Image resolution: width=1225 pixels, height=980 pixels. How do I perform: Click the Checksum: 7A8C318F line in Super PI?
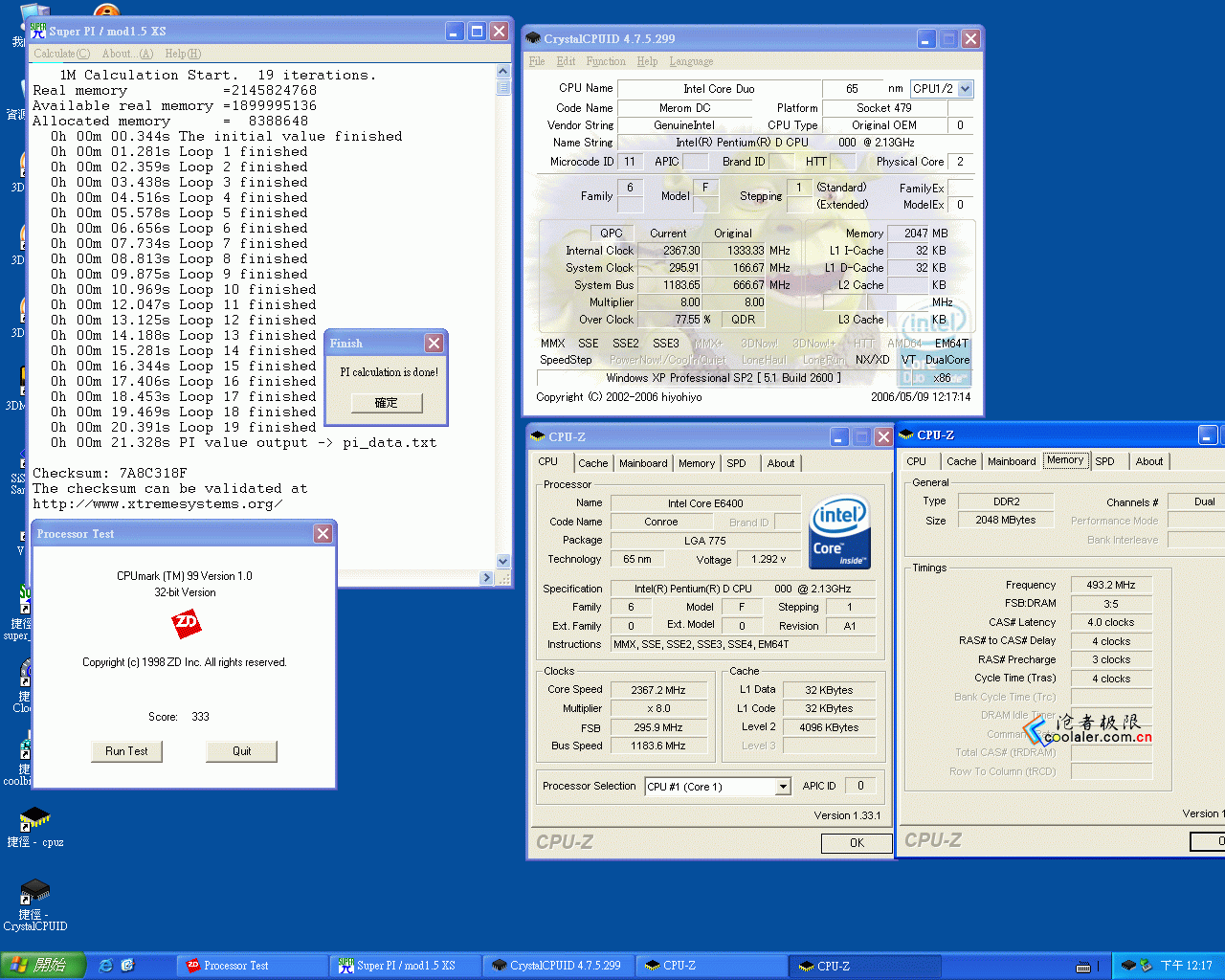[x=110, y=474]
